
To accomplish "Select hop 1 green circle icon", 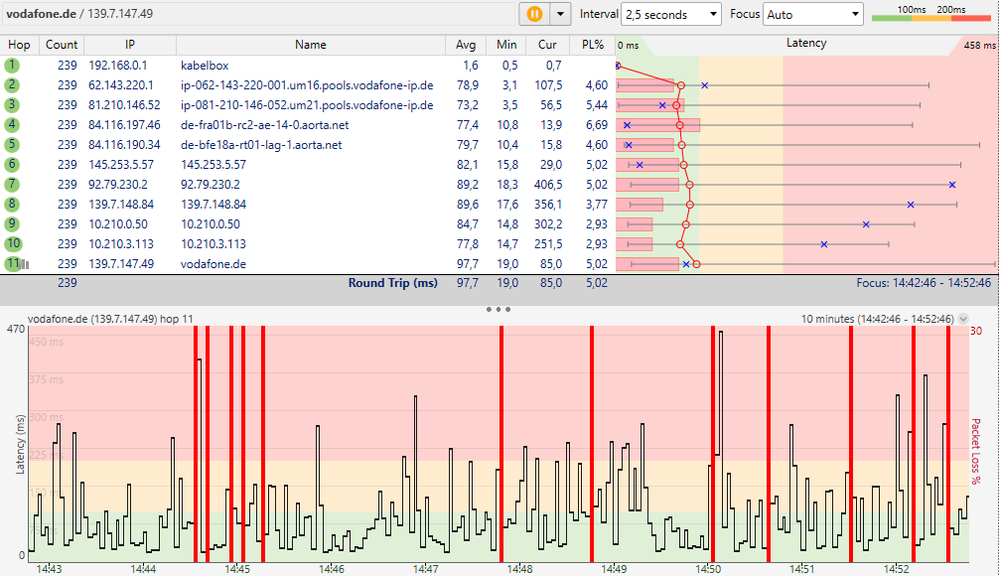I will (x=11, y=65).
